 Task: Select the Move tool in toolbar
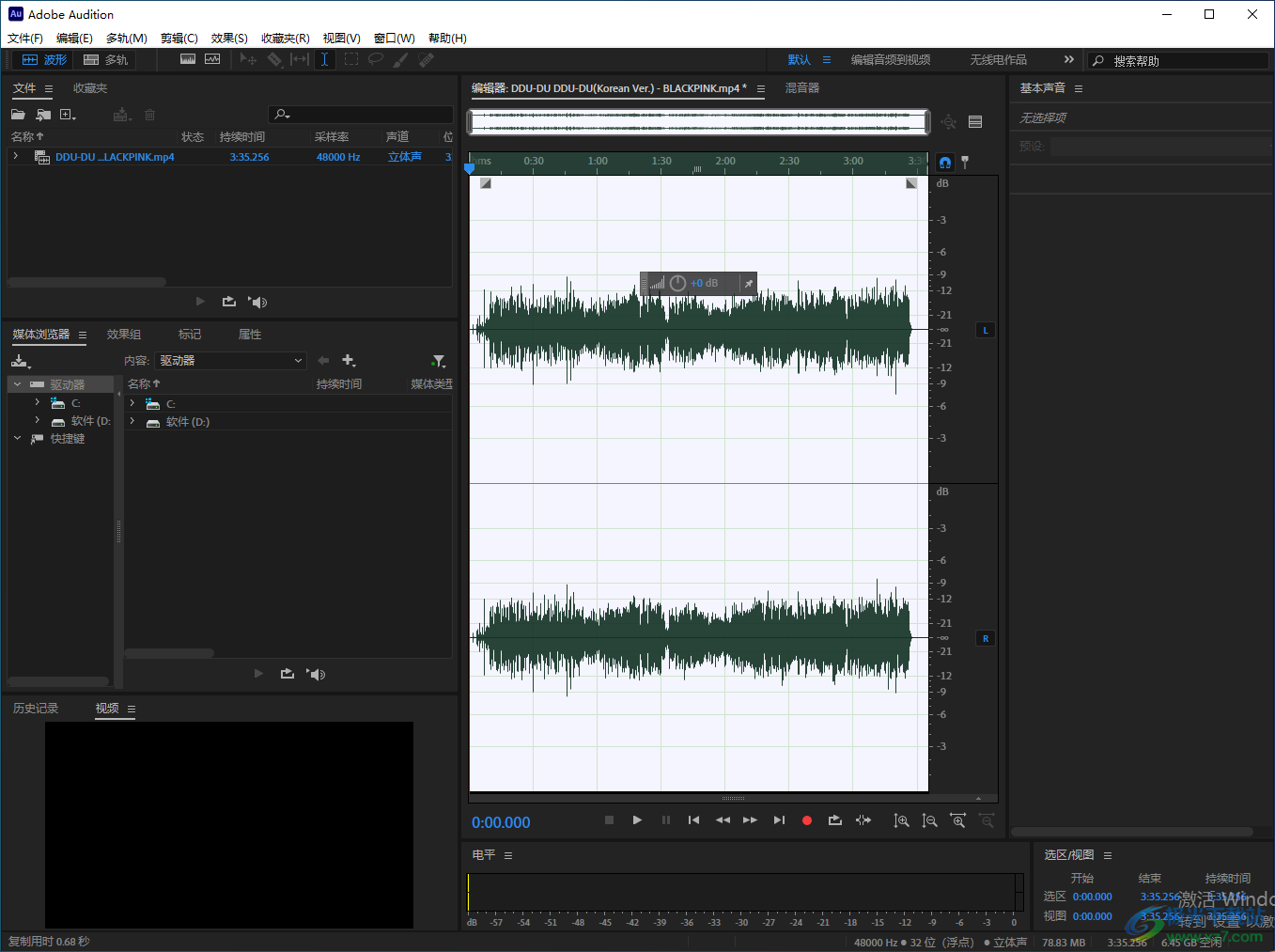pyautogui.click(x=248, y=59)
